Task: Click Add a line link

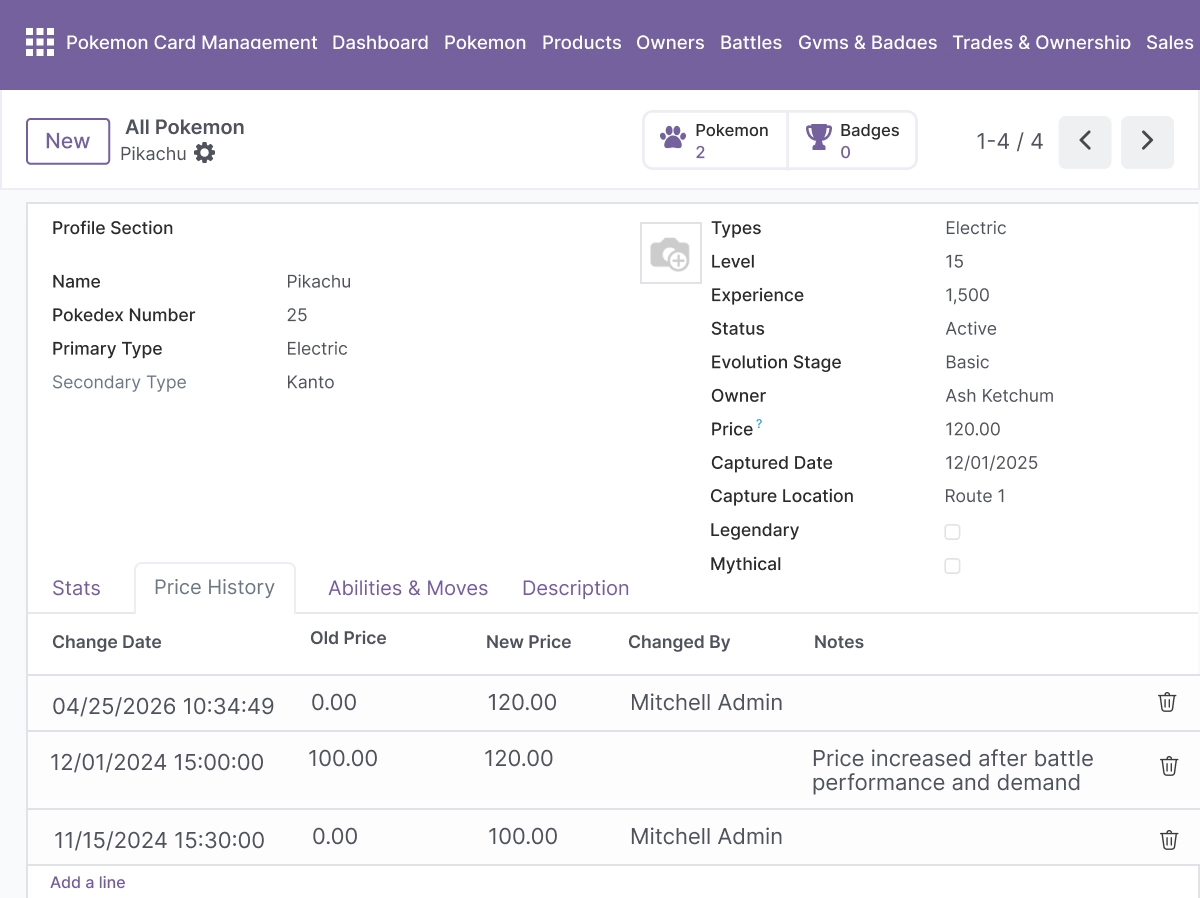Action: point(88,882)
